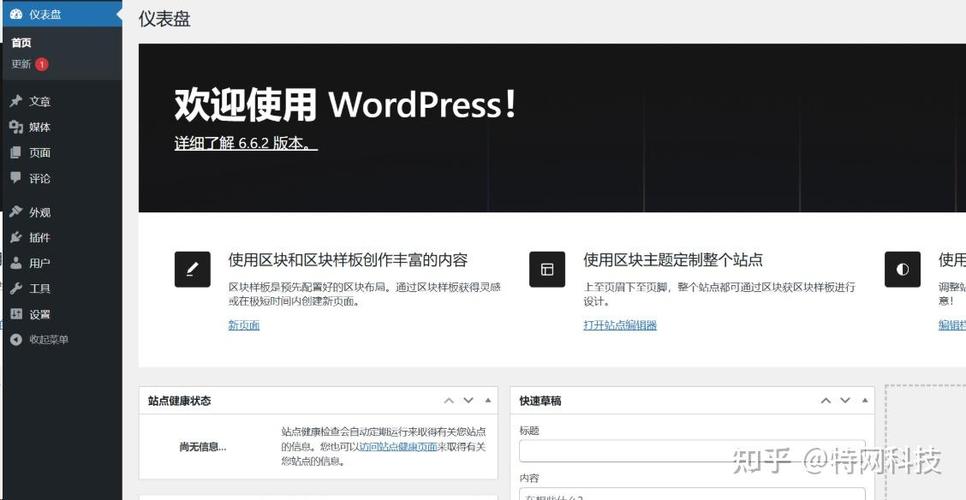Open the 仪表盘 menu item
This screenshot has width=966, height=500.
(x=61, y=14)
